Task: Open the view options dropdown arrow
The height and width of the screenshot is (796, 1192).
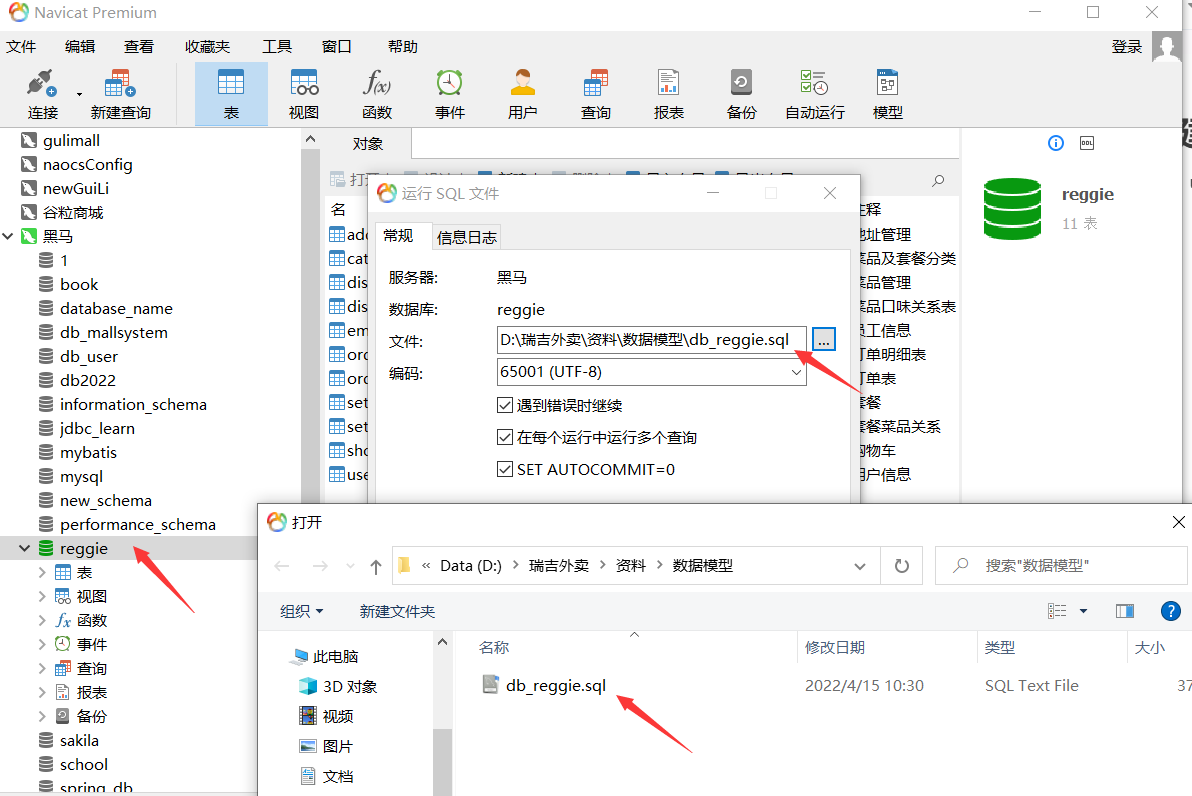Action: (x=1083, y=611)
